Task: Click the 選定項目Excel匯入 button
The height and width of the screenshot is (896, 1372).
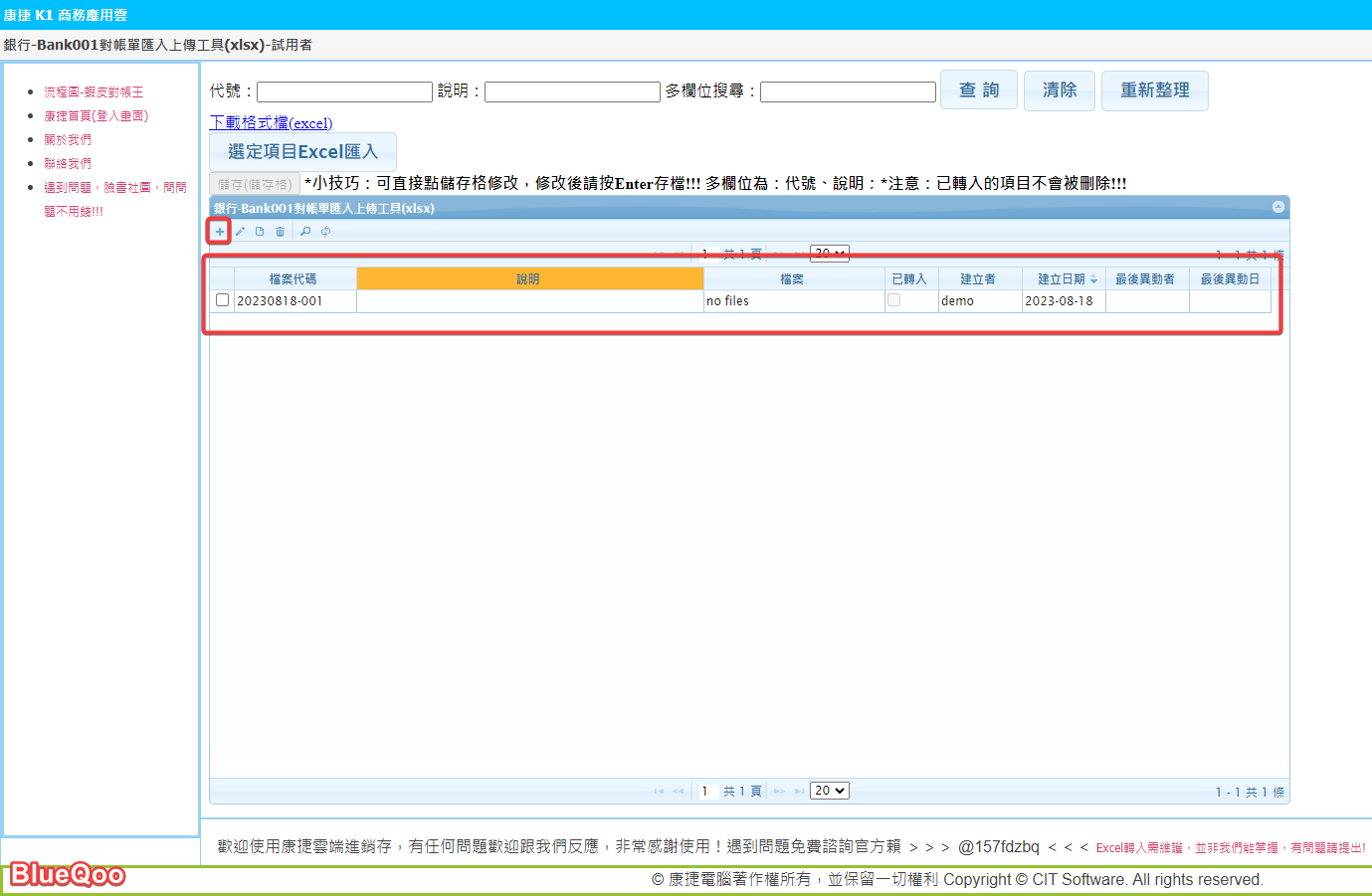Action: click(x=302, y=152)
